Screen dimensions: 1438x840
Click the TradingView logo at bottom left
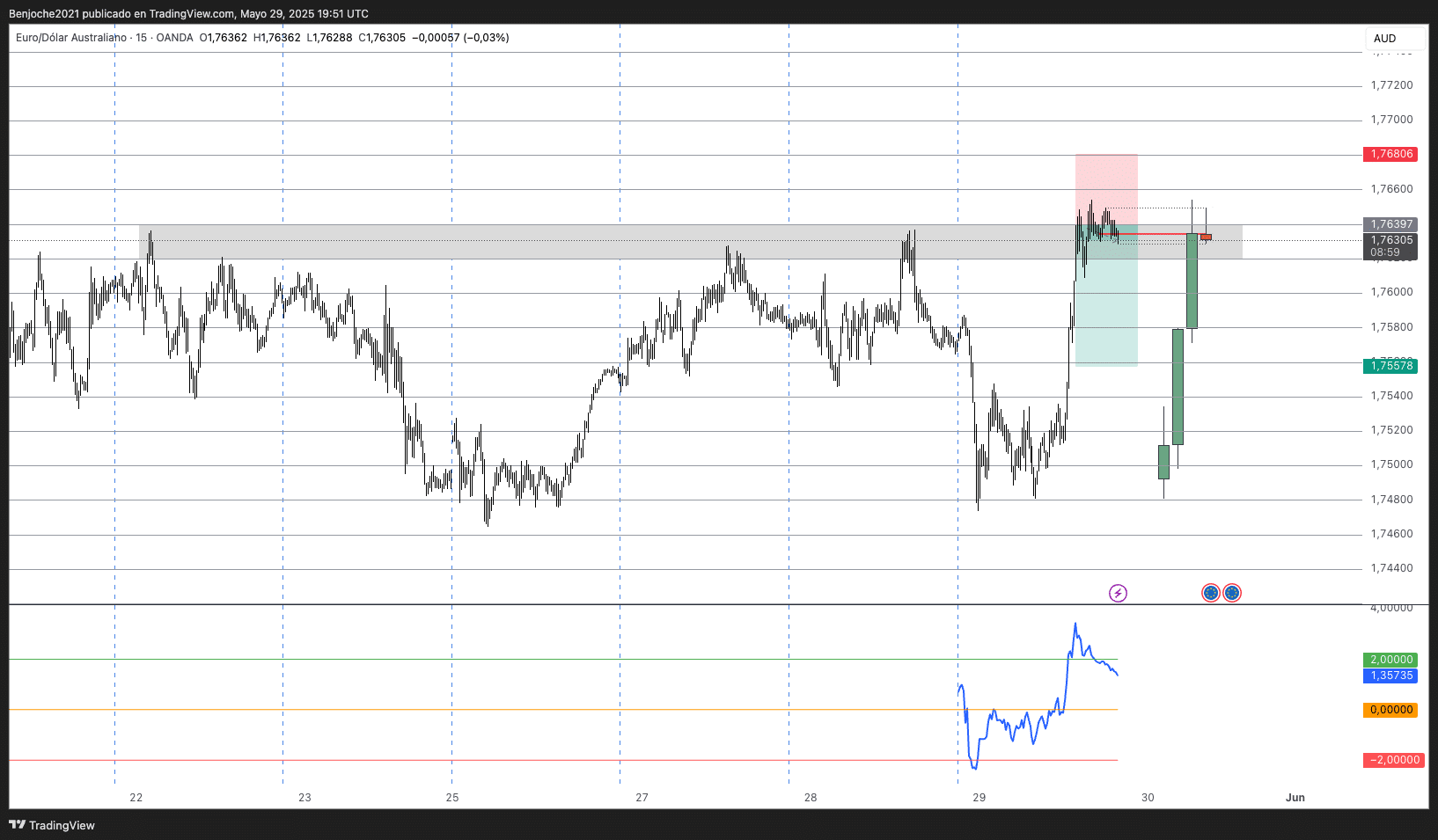point(52,825)
